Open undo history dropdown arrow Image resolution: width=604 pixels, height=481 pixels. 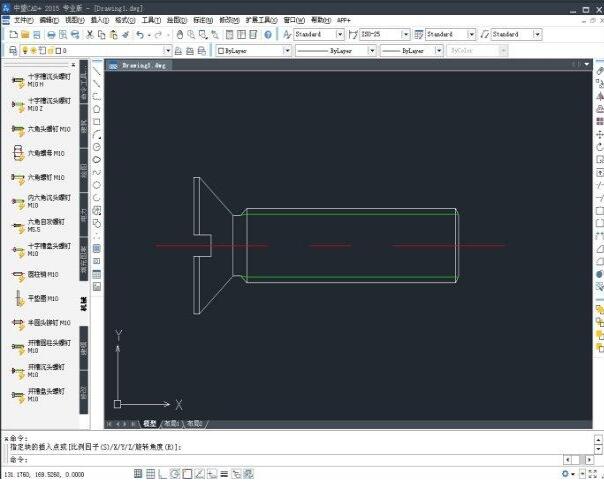pos(149,35)
